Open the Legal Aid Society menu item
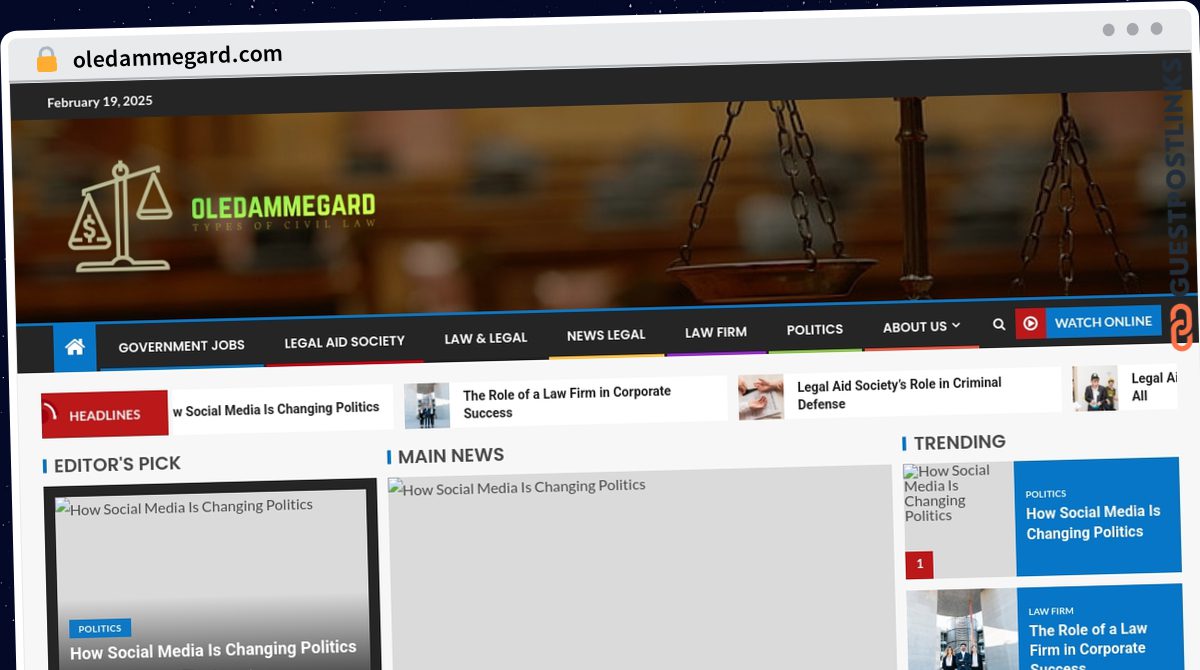Viewport: 1200px width, 670px height. tap(344, 342)
